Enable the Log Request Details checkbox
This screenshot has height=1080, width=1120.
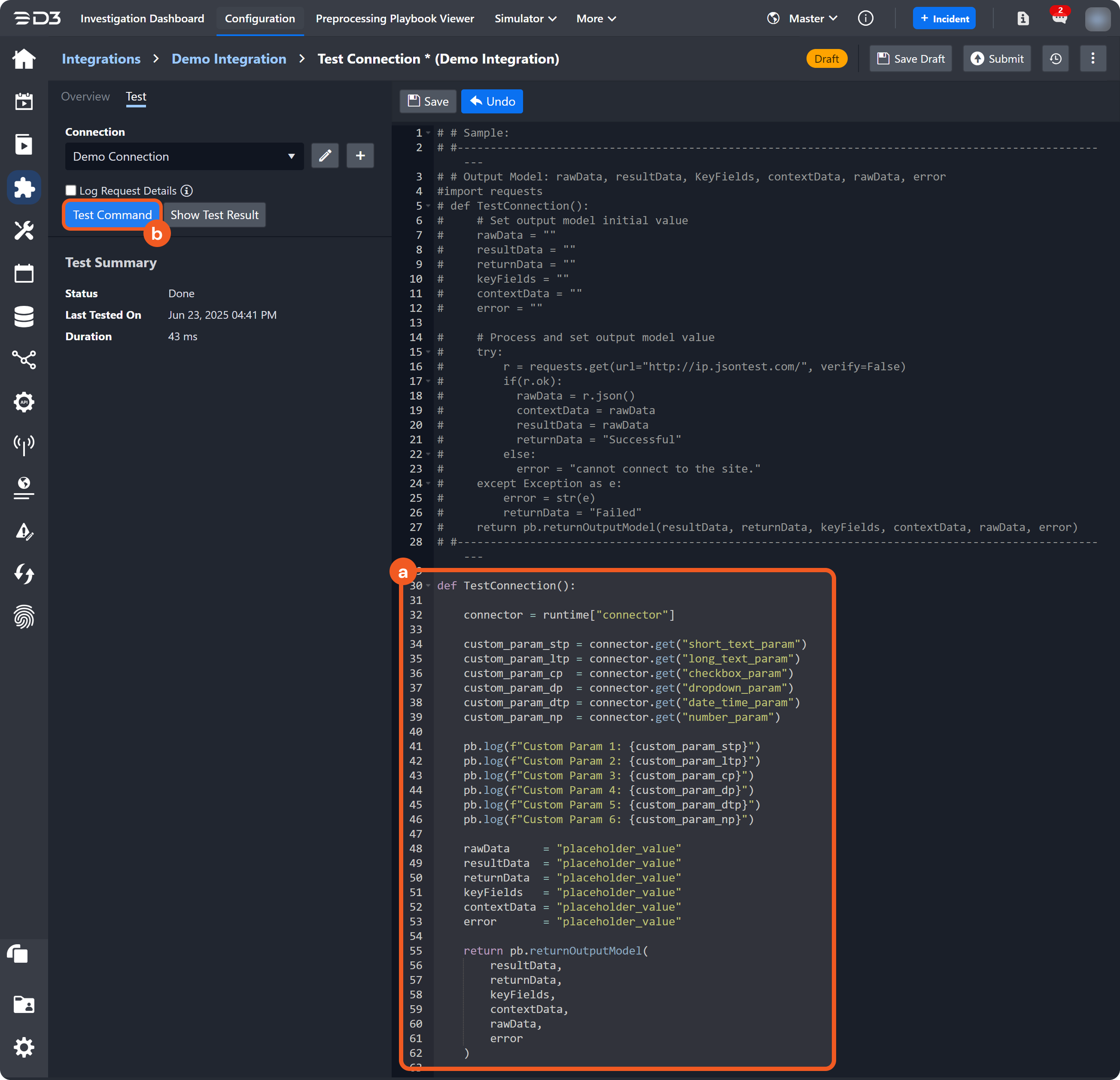71,190
